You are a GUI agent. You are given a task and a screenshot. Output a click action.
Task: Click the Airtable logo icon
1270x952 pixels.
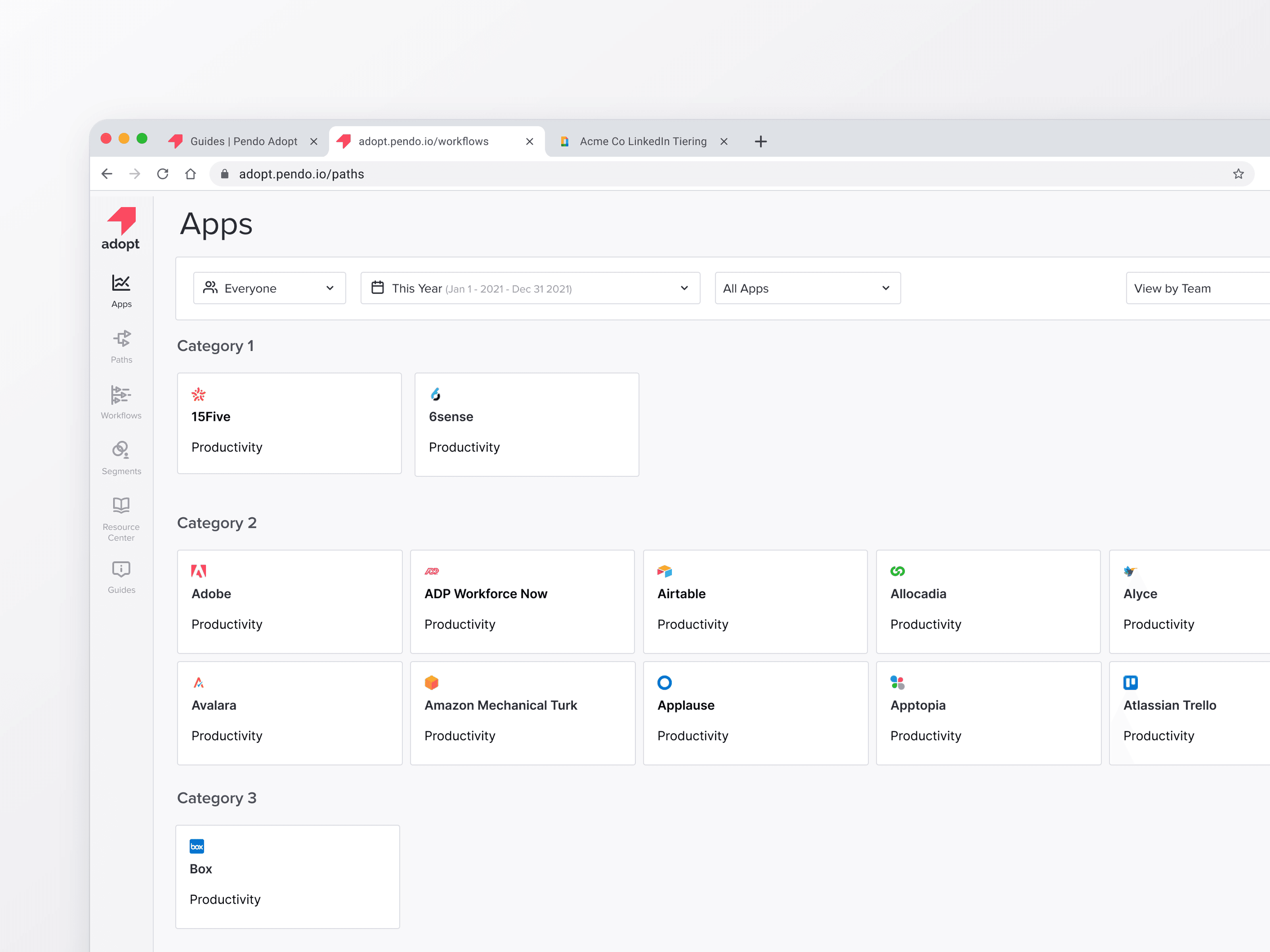[x=665, y=571]
